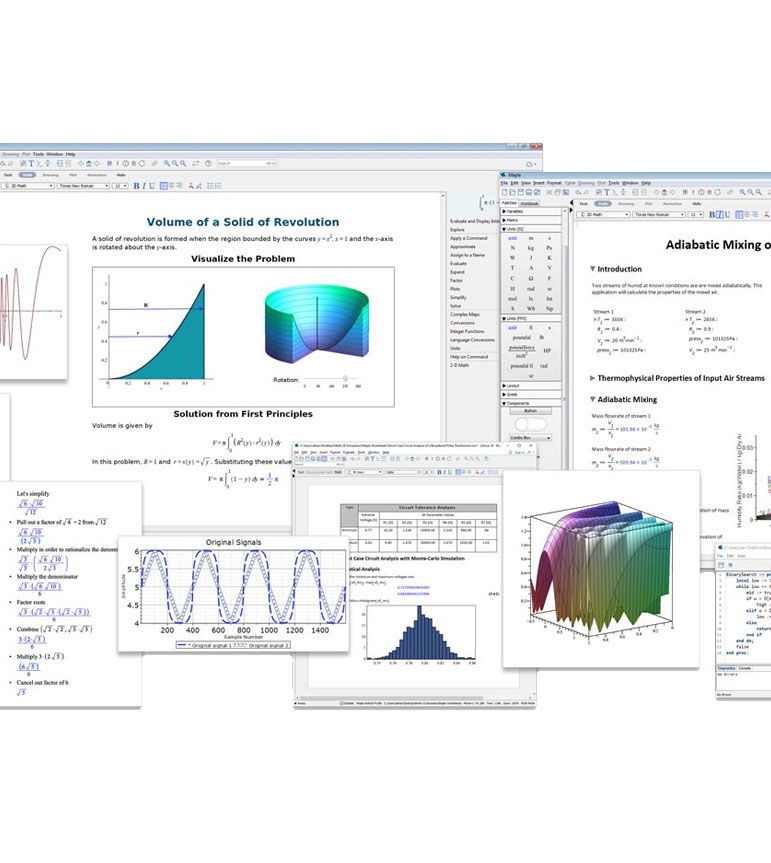This screenshot has height=863, width=771.
Task: Click the Help on Command context menu entry
Action: tap(469, 357)
